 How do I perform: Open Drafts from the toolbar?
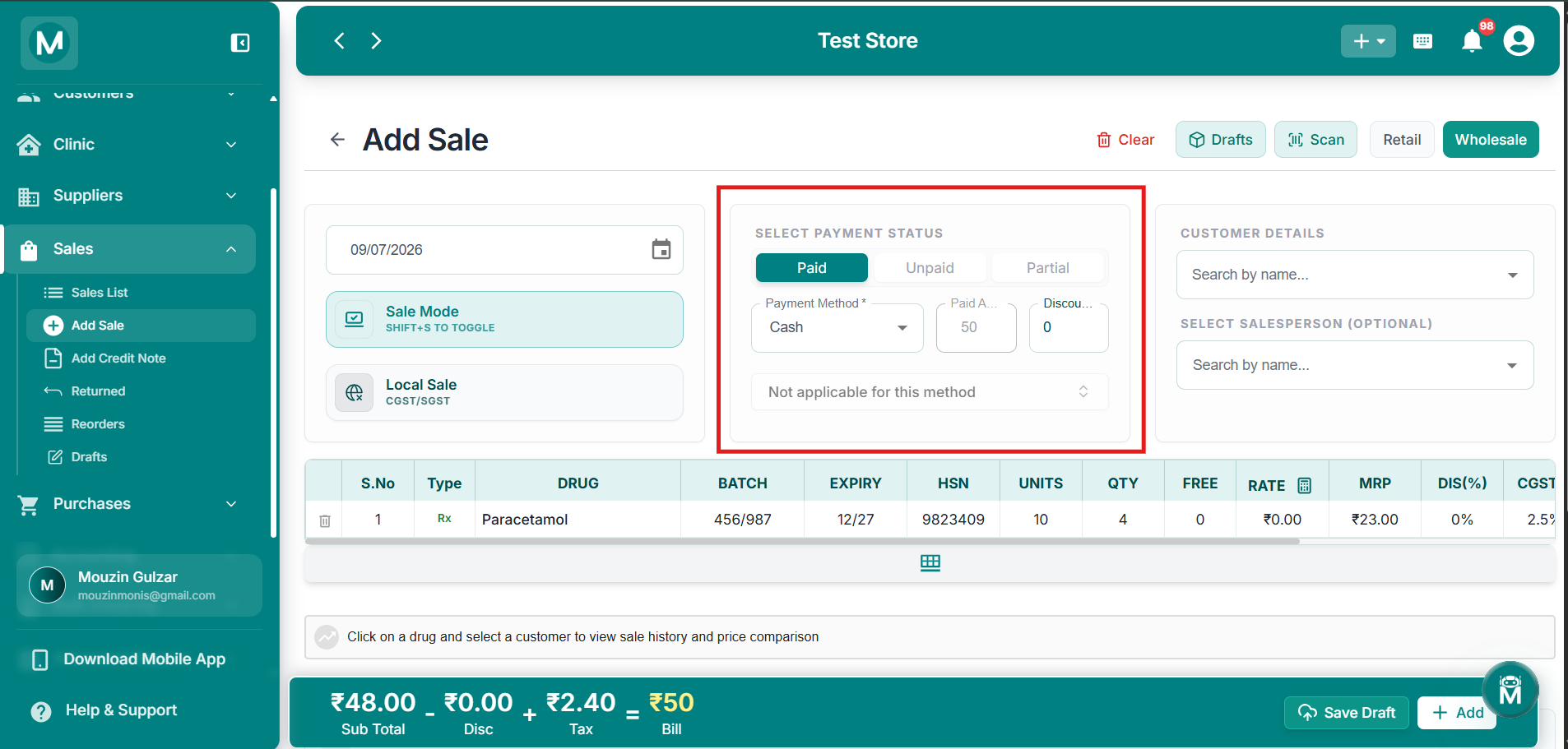pos(1221,140)
